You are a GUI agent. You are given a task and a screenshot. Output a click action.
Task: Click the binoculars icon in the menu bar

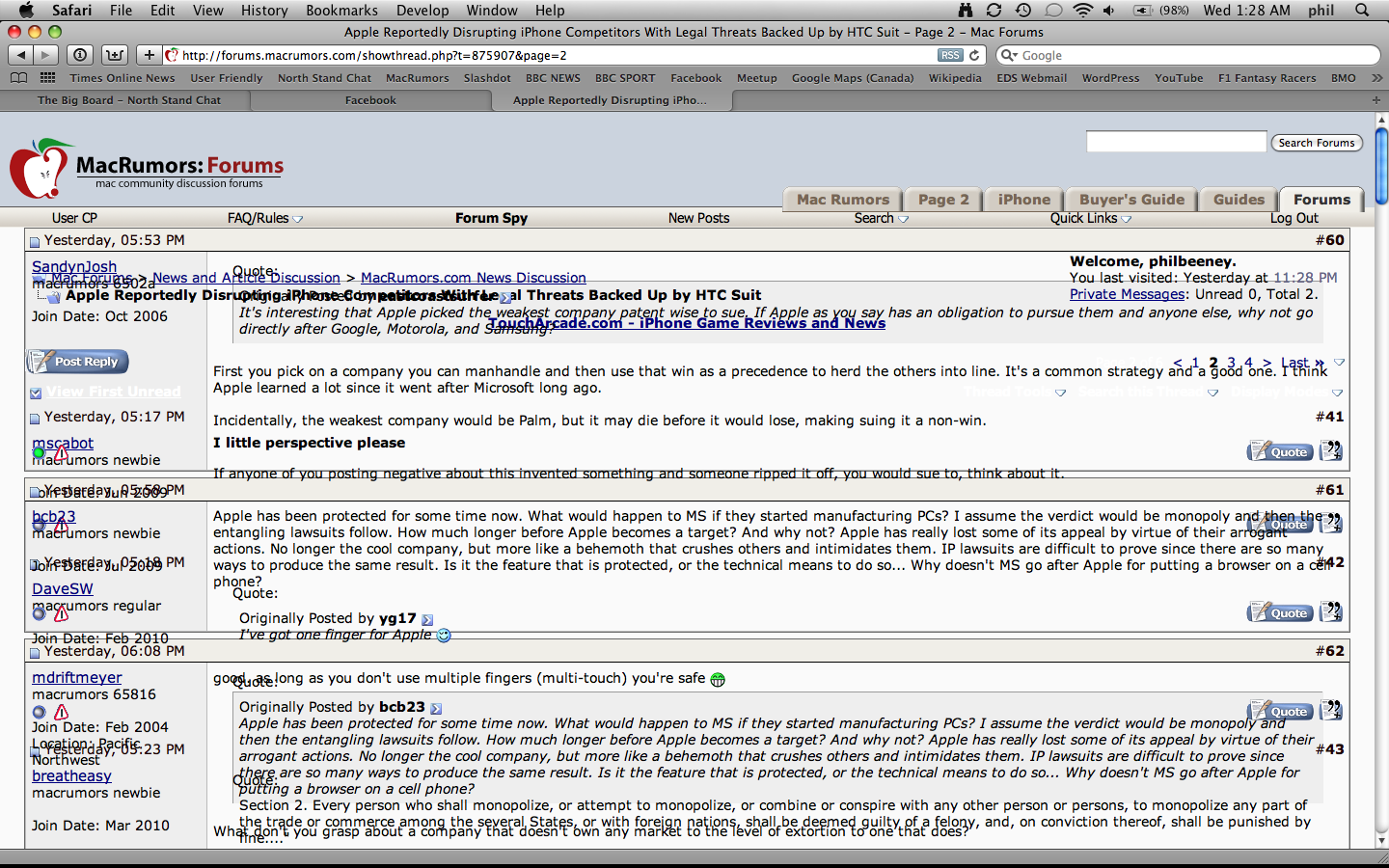966,11
